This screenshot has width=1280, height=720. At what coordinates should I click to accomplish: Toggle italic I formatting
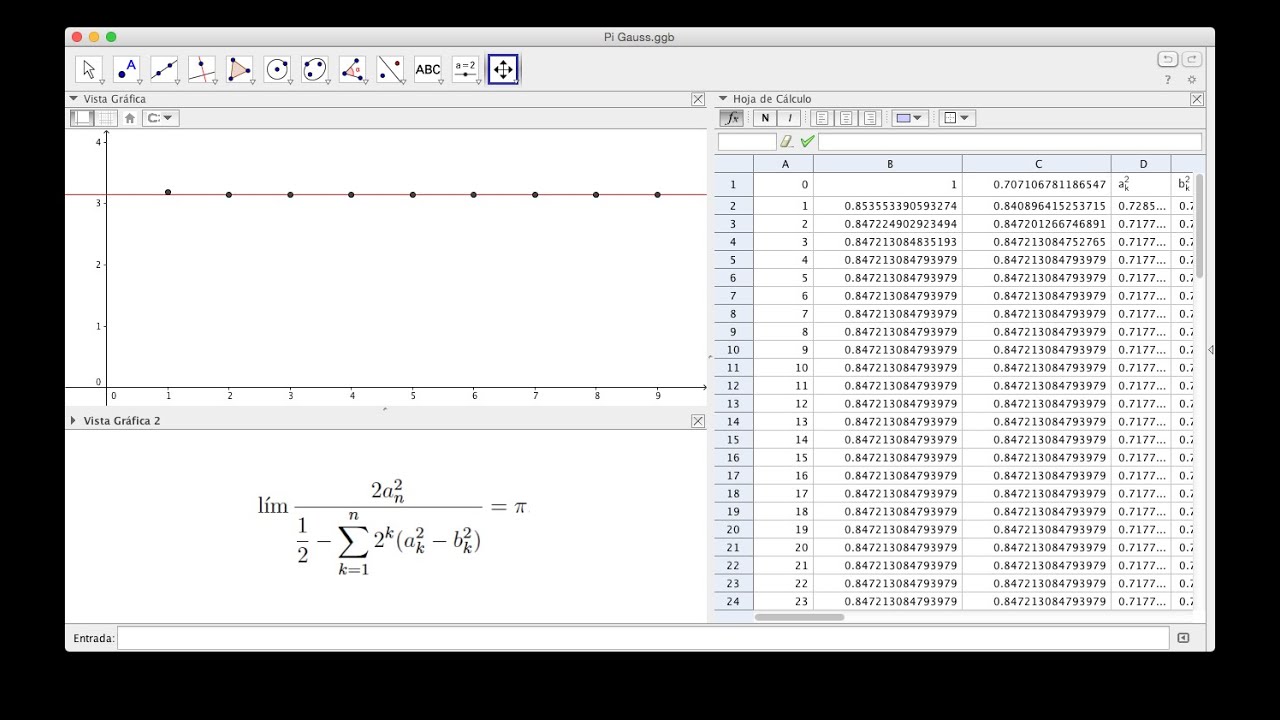(790, 118)
